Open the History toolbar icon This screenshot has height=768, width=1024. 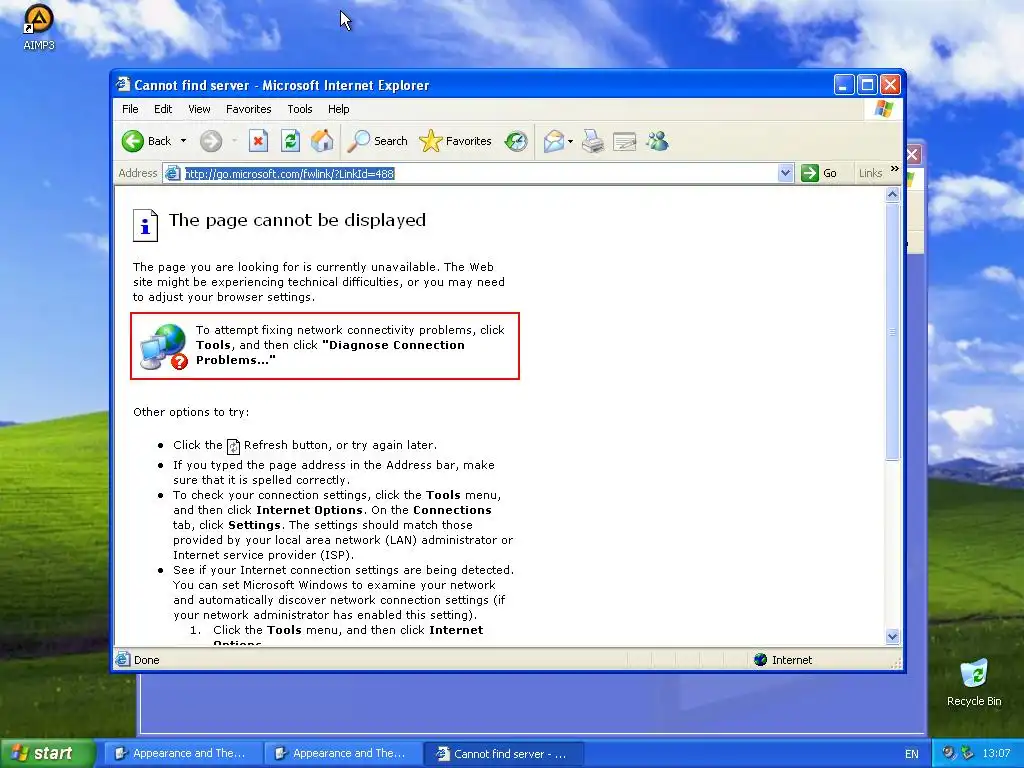tap(516, 141)
